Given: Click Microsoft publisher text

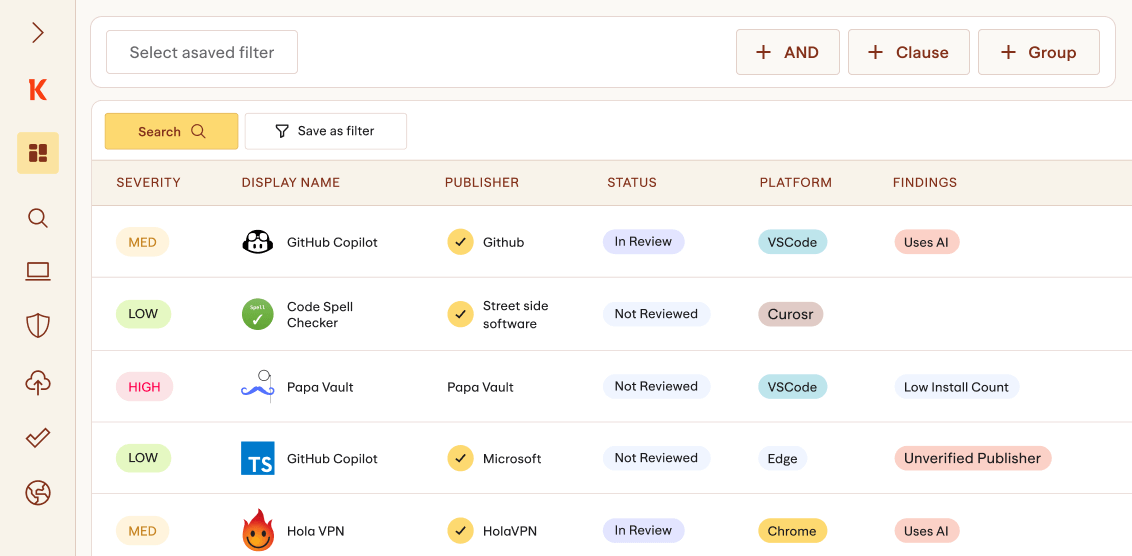Looking at the screenshot, I should [512, 459].
